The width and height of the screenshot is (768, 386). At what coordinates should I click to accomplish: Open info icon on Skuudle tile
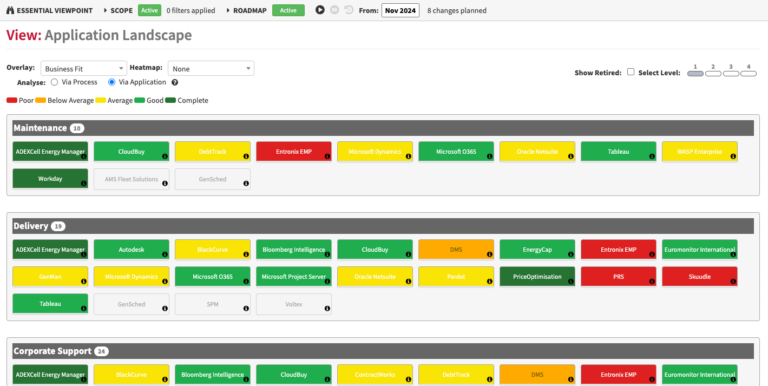[733, 282]
